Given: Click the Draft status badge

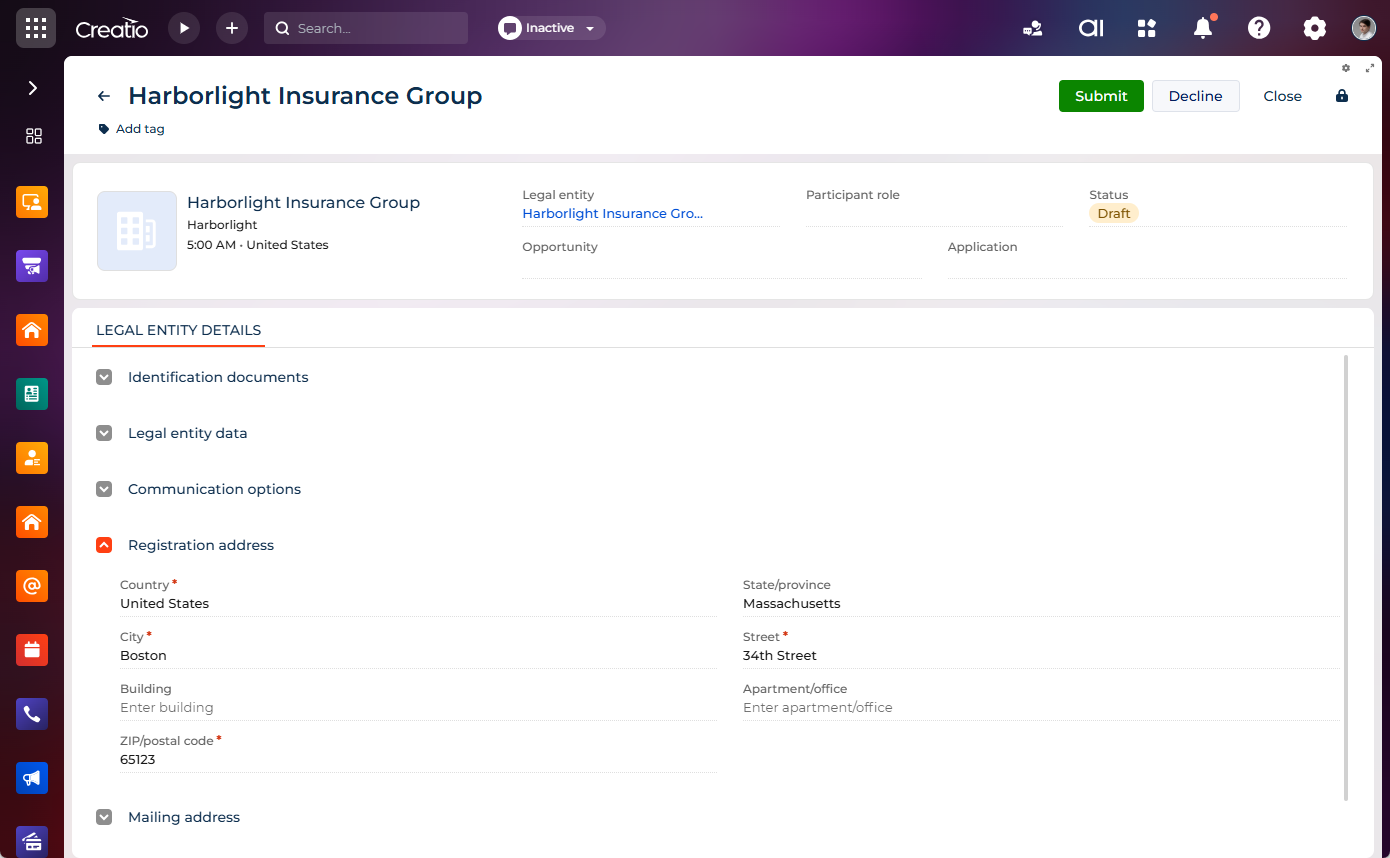Looking at the screenshot, I should pos(1113,213).
